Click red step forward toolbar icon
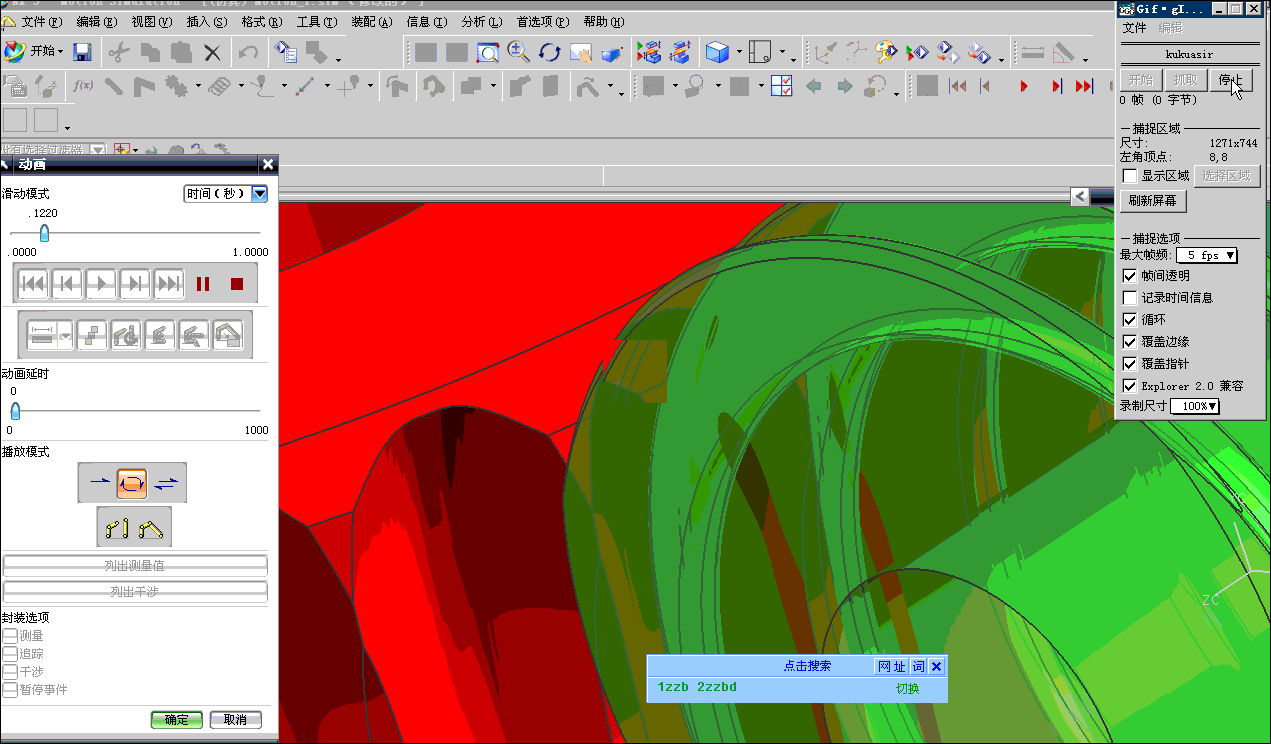This screenshot has width=1271, height=744. coord(1056,87)
